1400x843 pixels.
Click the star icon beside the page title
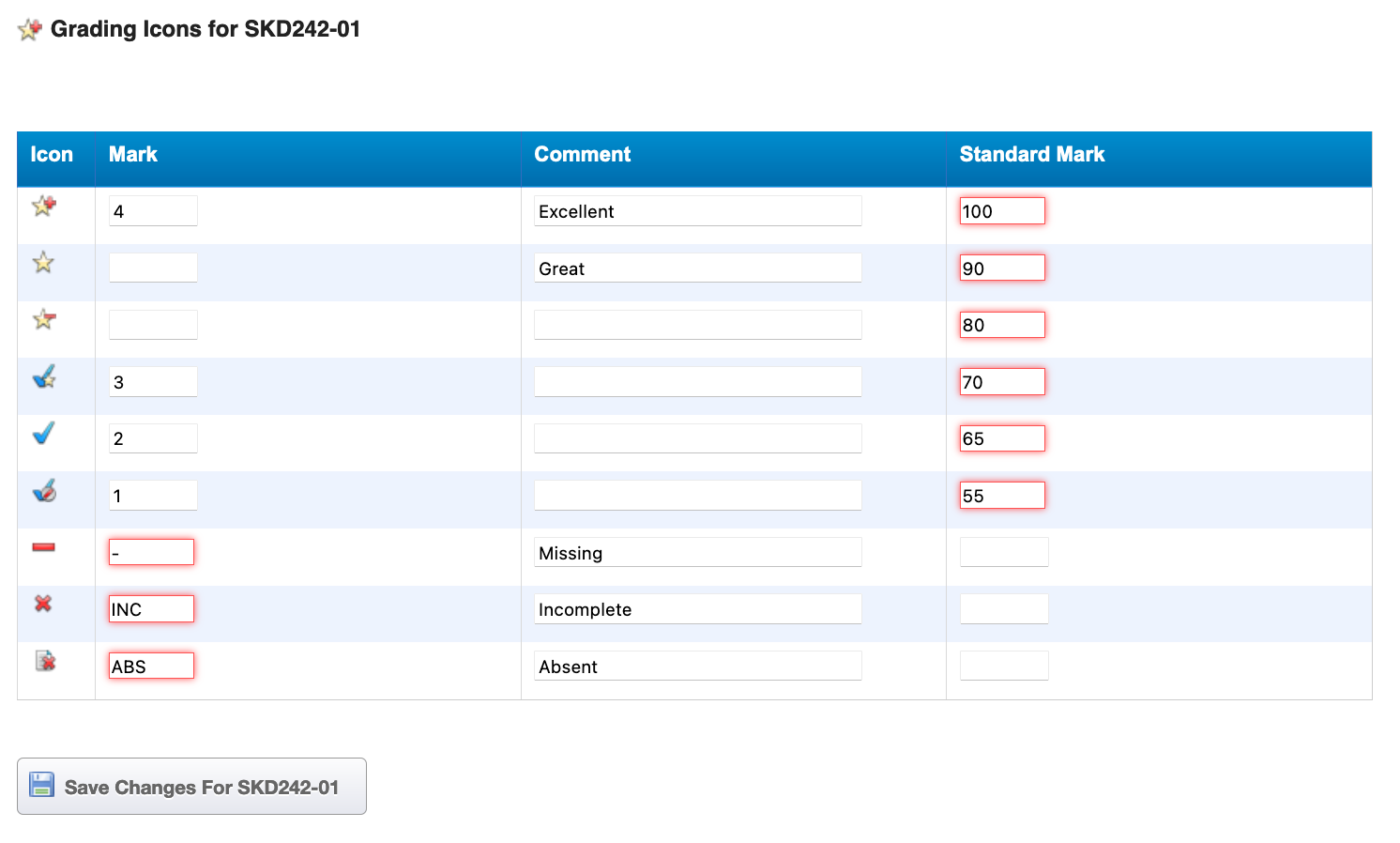[x=30, y=29]
